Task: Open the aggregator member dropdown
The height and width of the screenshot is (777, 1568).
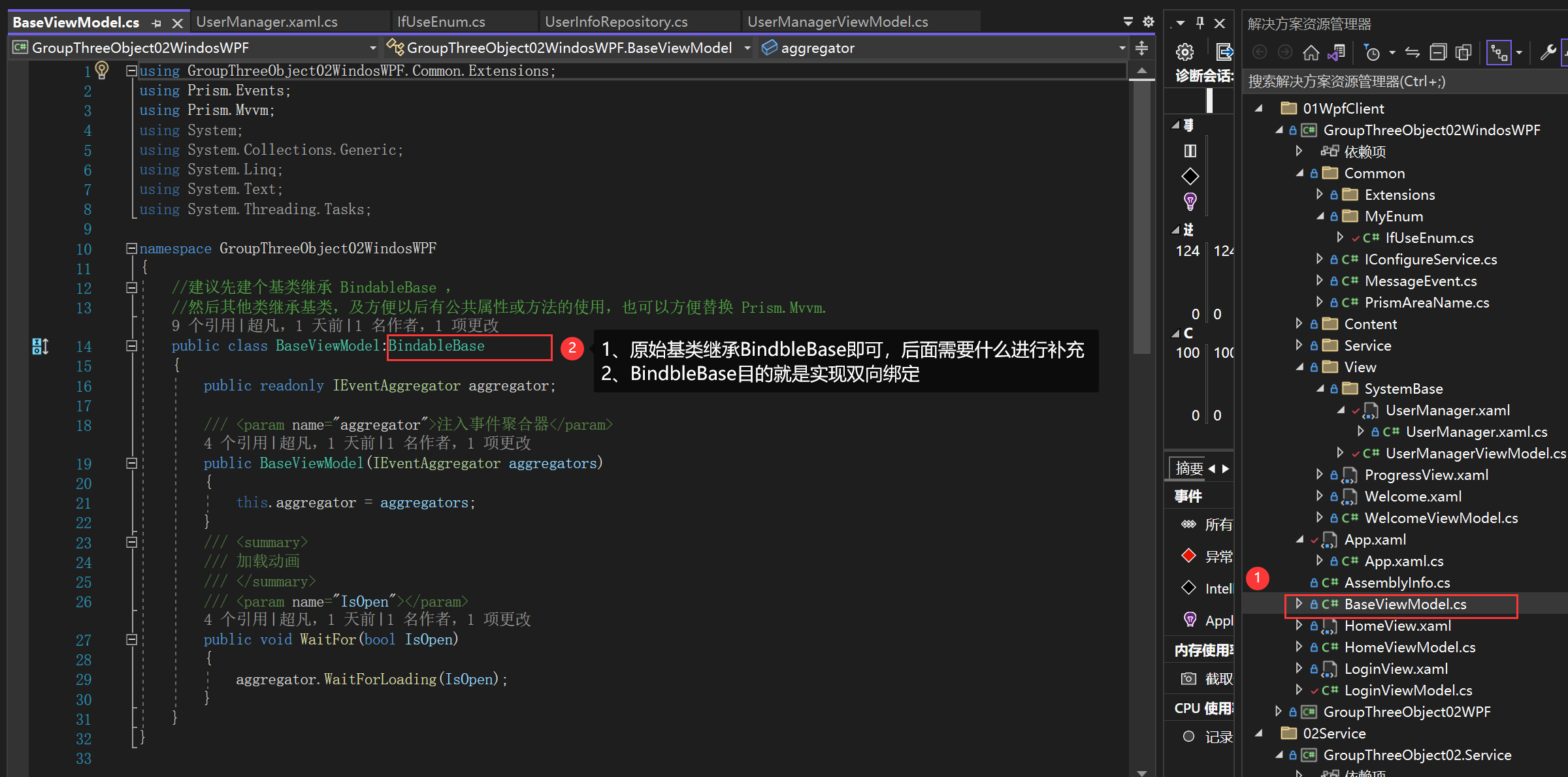Action: pos(1122,48)
